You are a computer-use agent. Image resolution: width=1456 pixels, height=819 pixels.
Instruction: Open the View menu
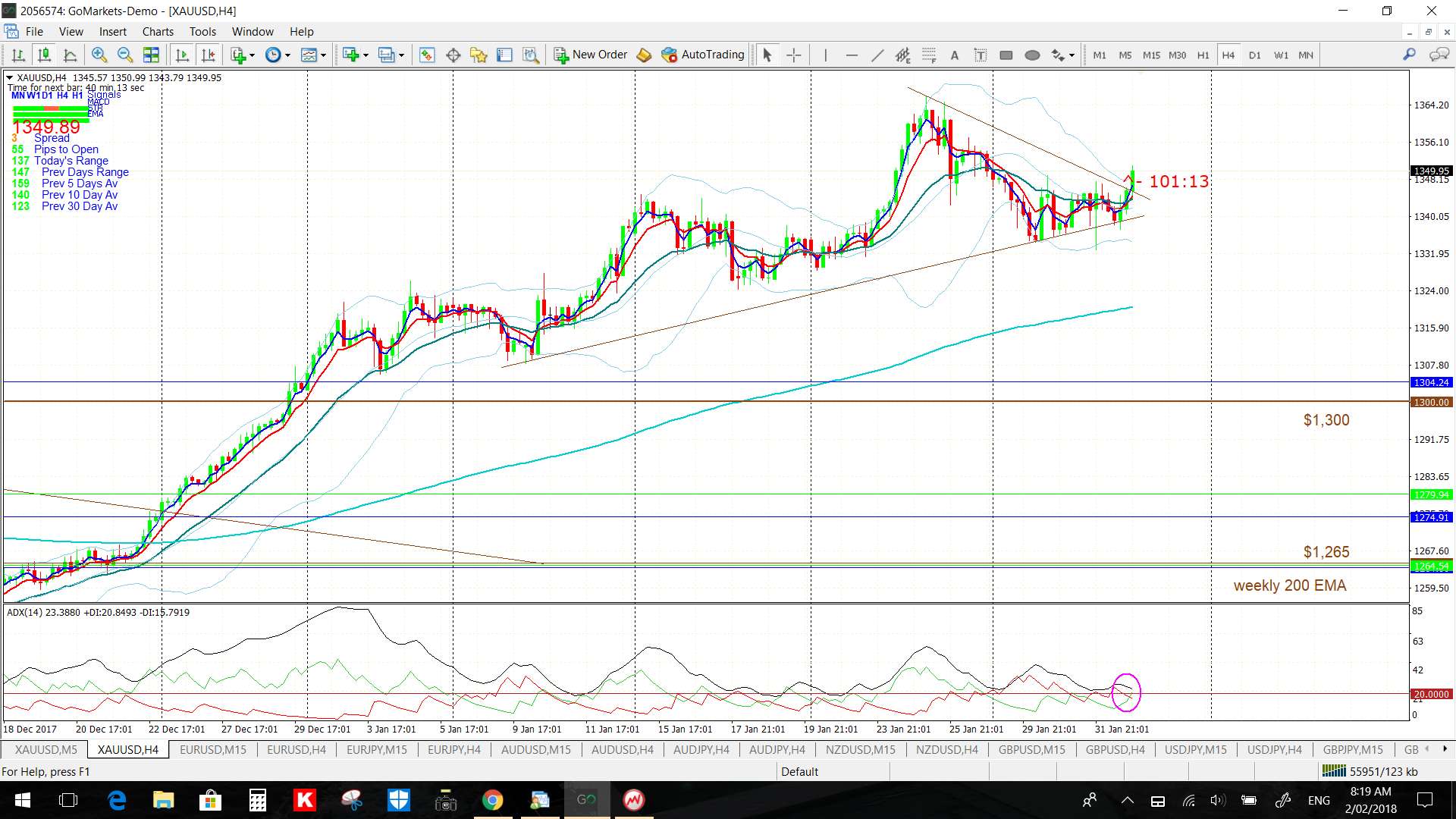tap(71, 31)
